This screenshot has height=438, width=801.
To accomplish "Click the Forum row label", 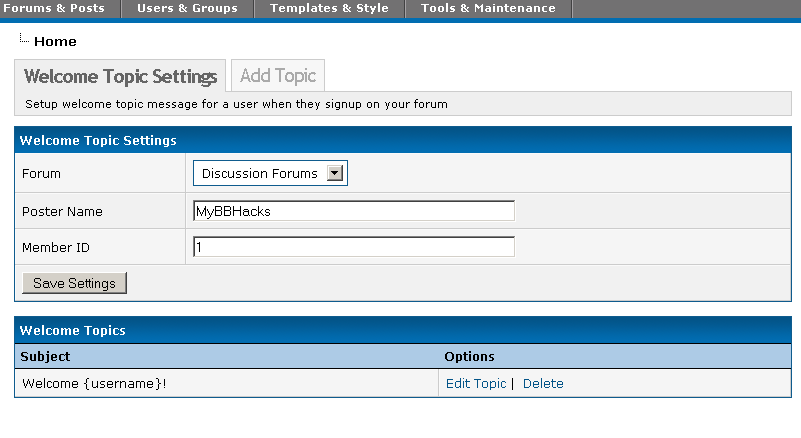I will coord(41,174).
